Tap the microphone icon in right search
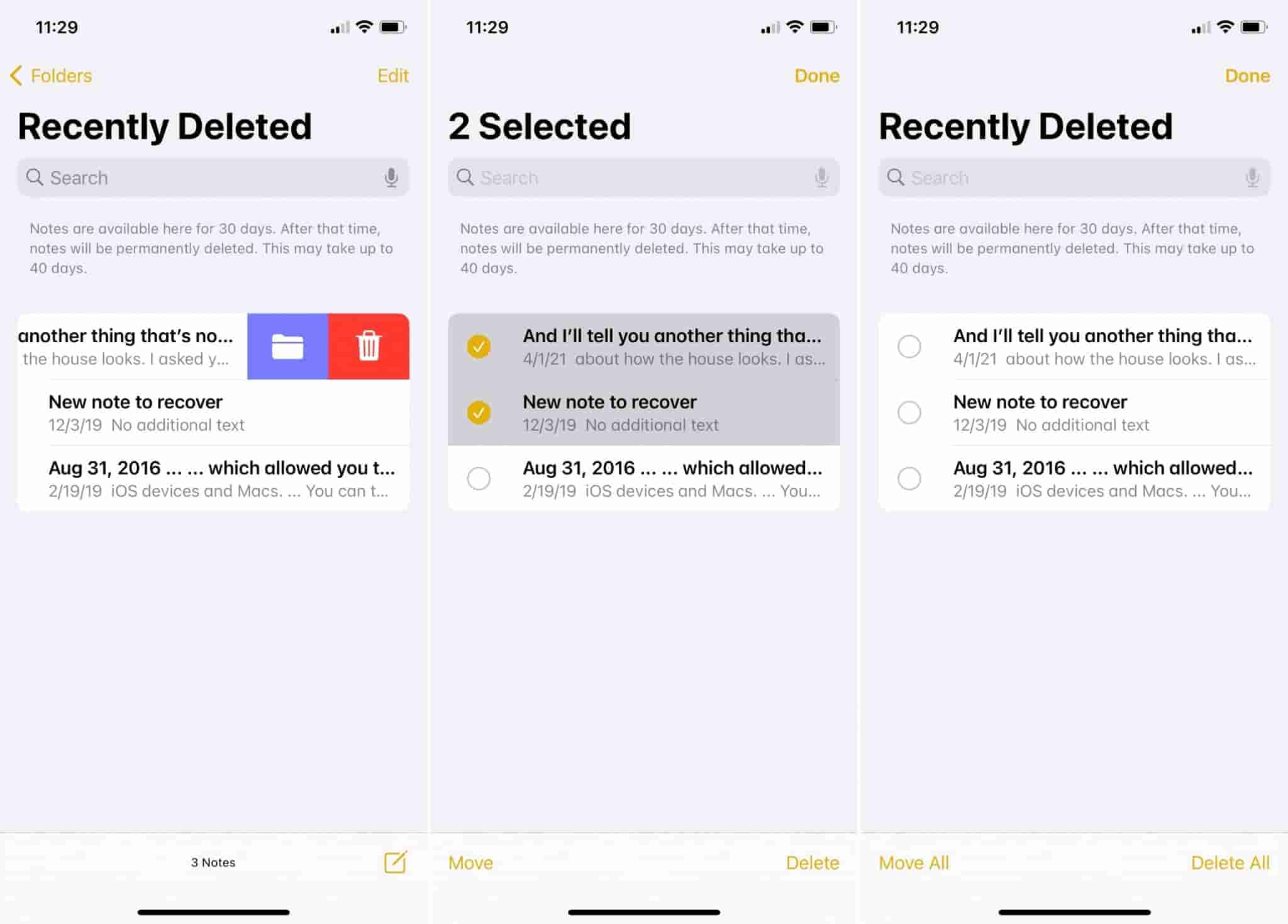 point(1253,177)
